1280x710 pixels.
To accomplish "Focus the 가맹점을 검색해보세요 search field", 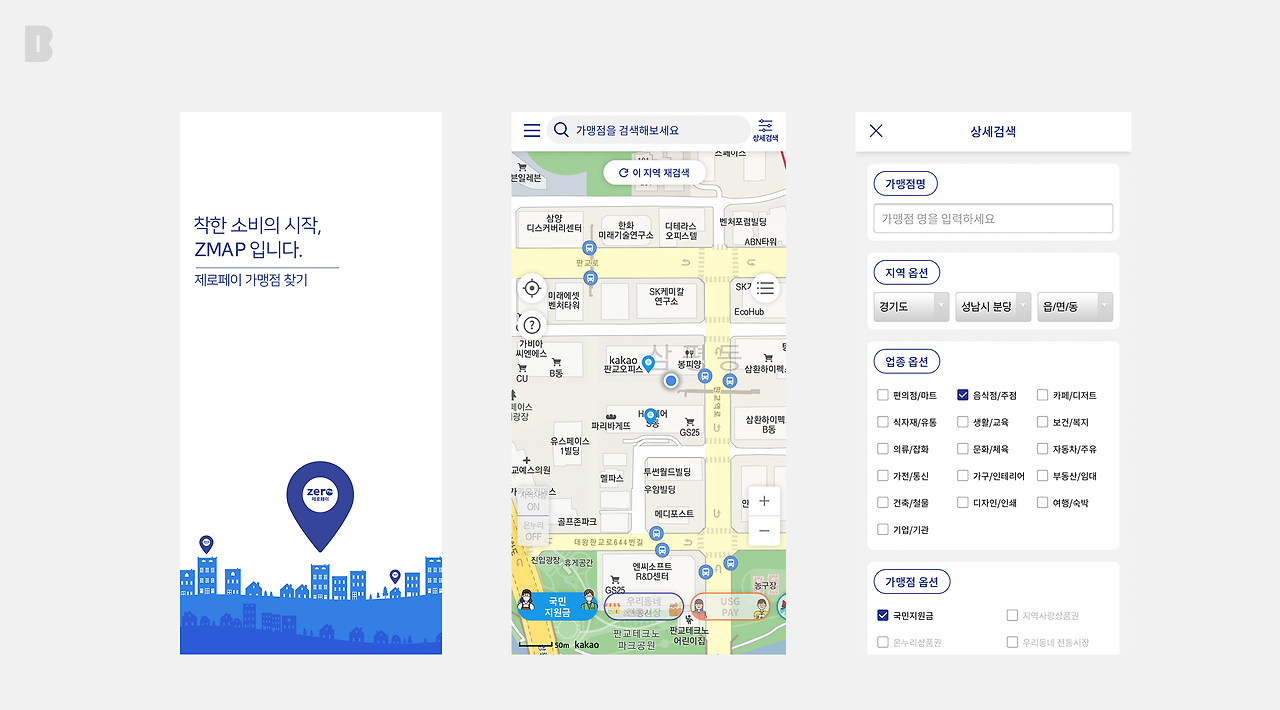I will click(648, 130).
